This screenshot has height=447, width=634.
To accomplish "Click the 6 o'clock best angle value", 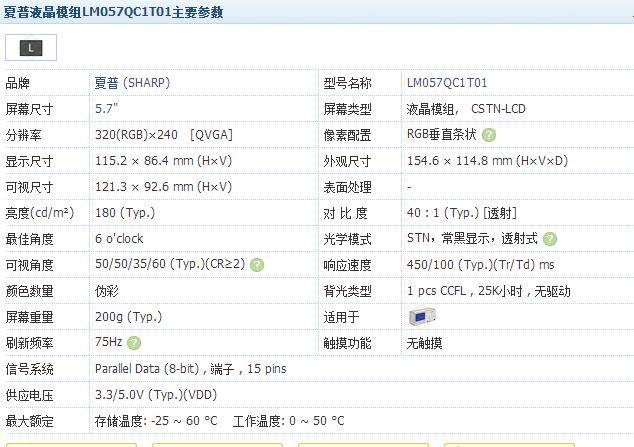I will pyautogui.click(x=119, y=239).
